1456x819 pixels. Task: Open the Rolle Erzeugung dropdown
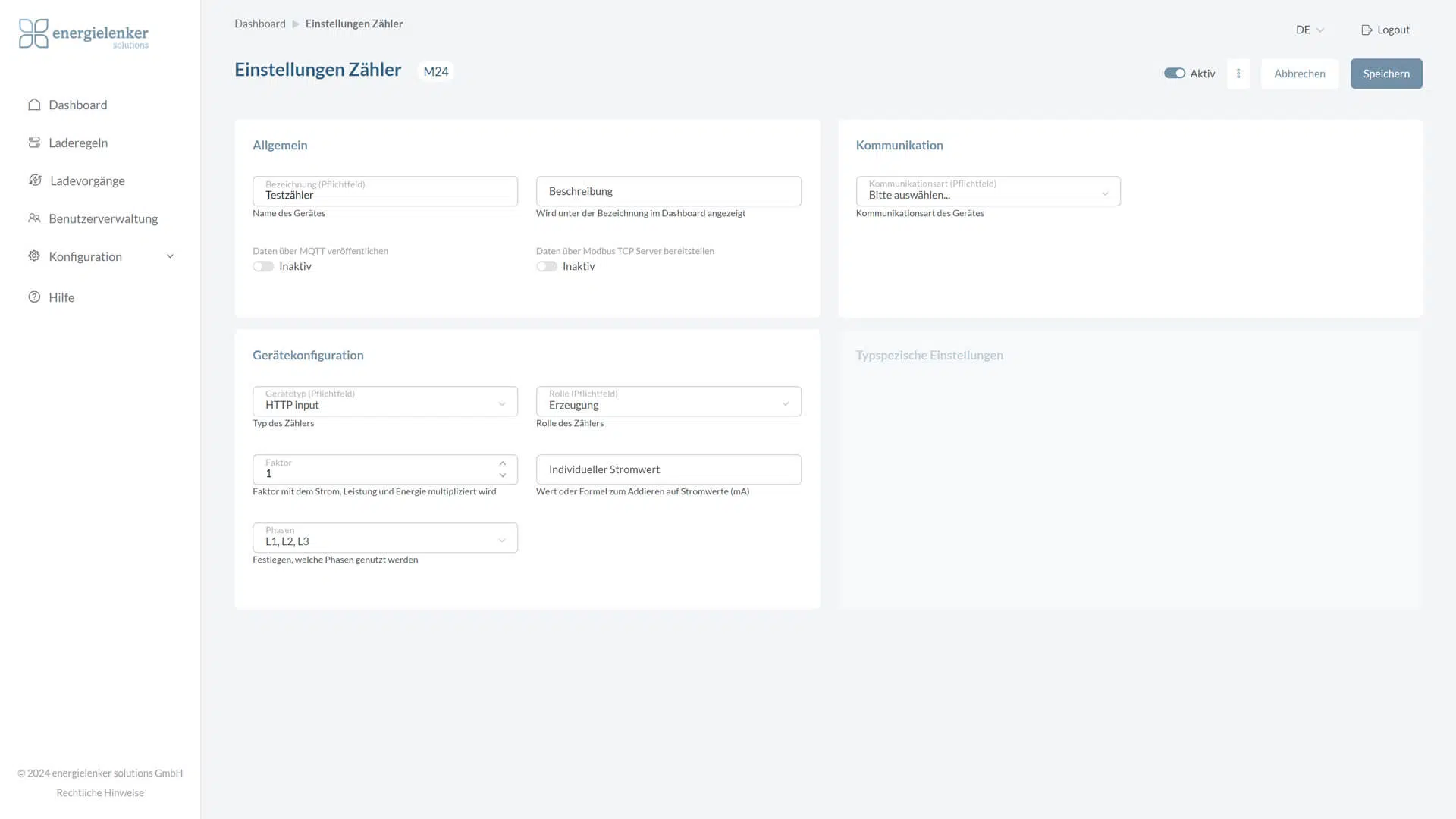[668, 402]
